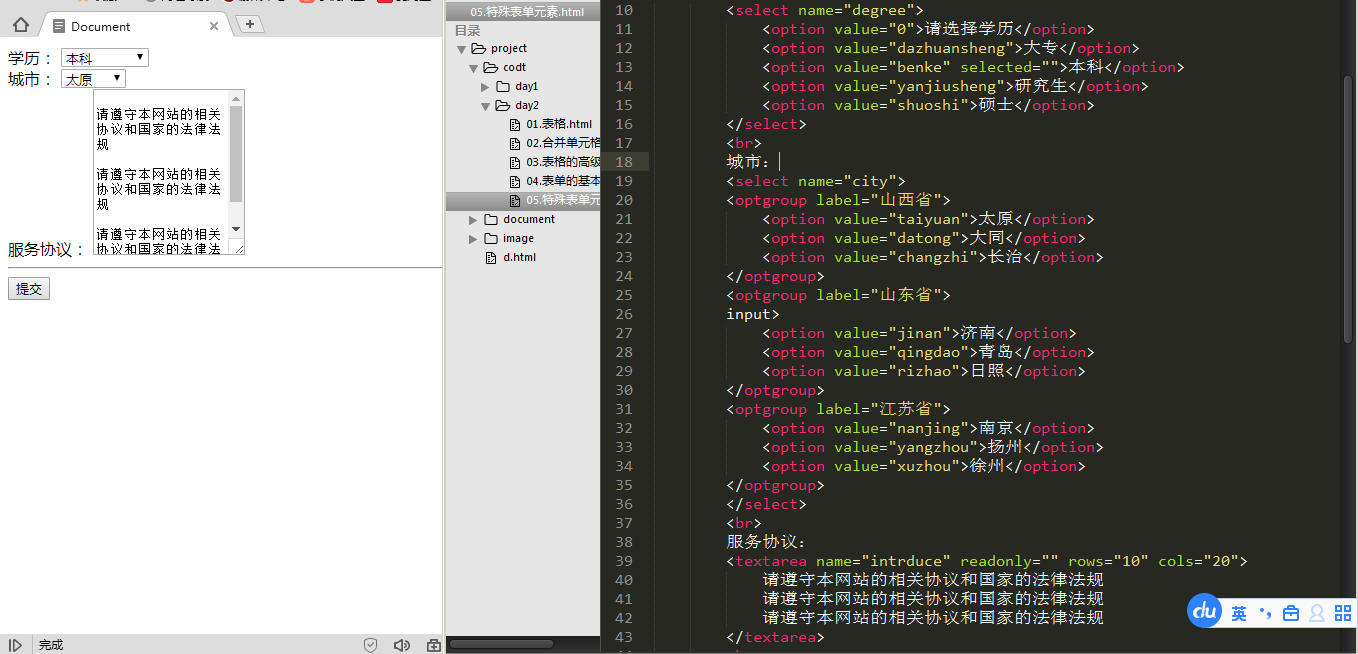Click the 提交 submit button
Image resolution: width=1358 pixels, height=654 pixels.
pos(29,289)
